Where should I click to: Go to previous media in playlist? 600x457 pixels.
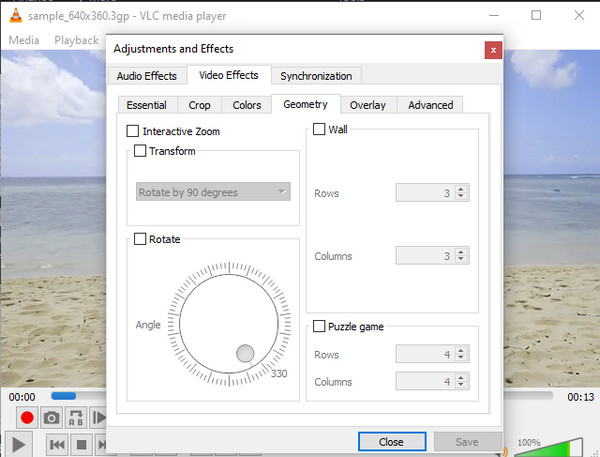click(x=57, y=445)
